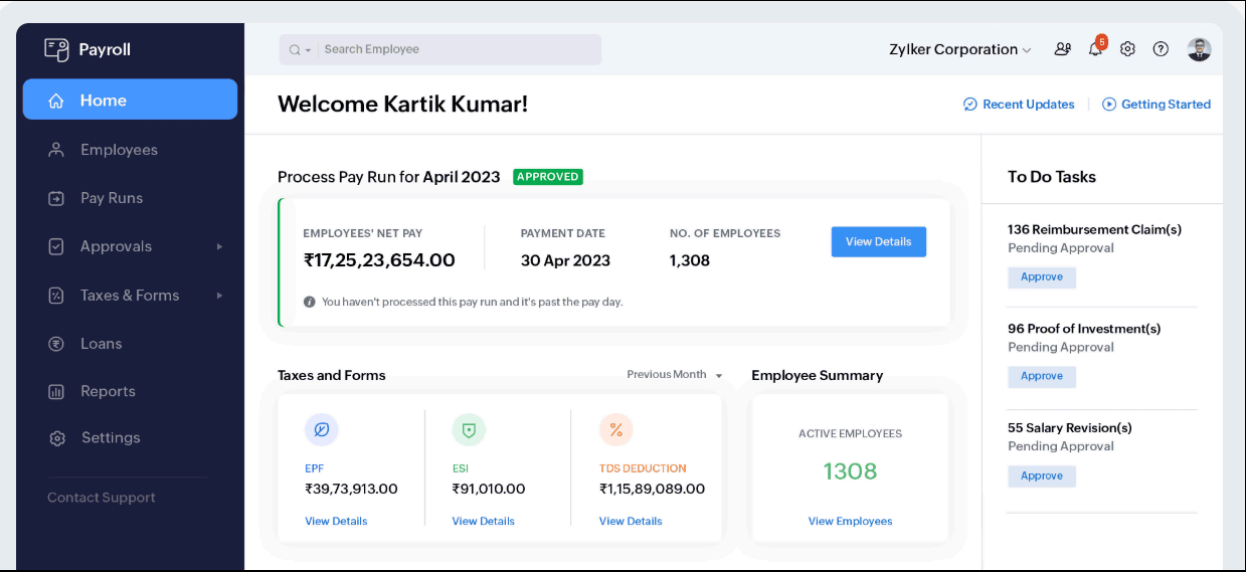Approve the 136 Reimbursement Claims
Viewport: 1246px width, 576px height.
click(x=1041, y=277)
